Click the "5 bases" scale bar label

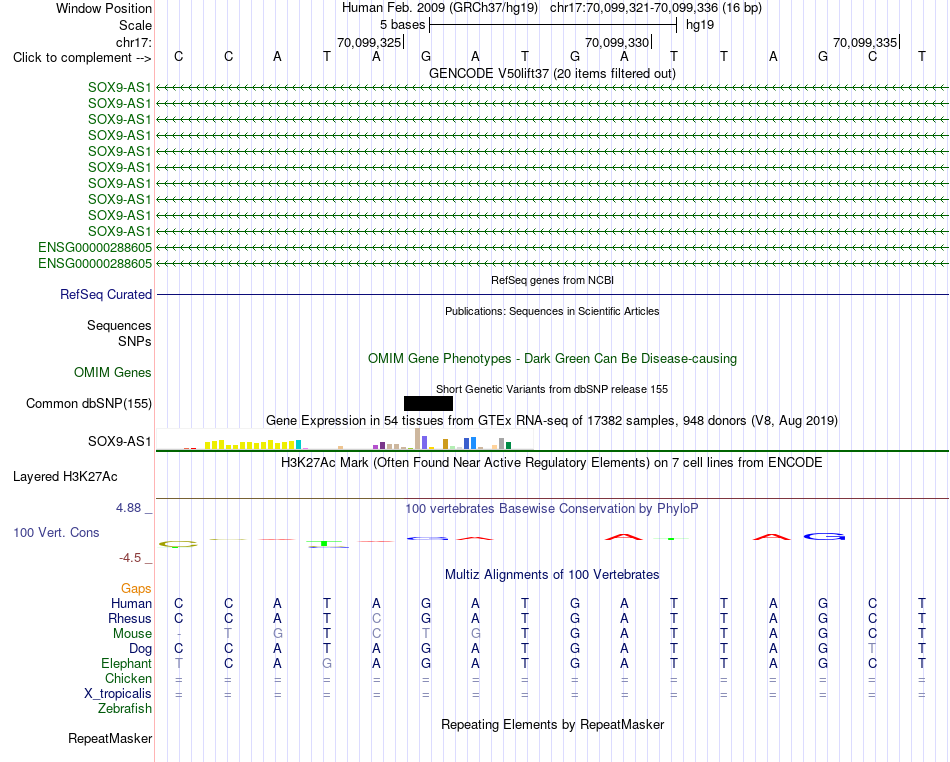coord(402,25)
